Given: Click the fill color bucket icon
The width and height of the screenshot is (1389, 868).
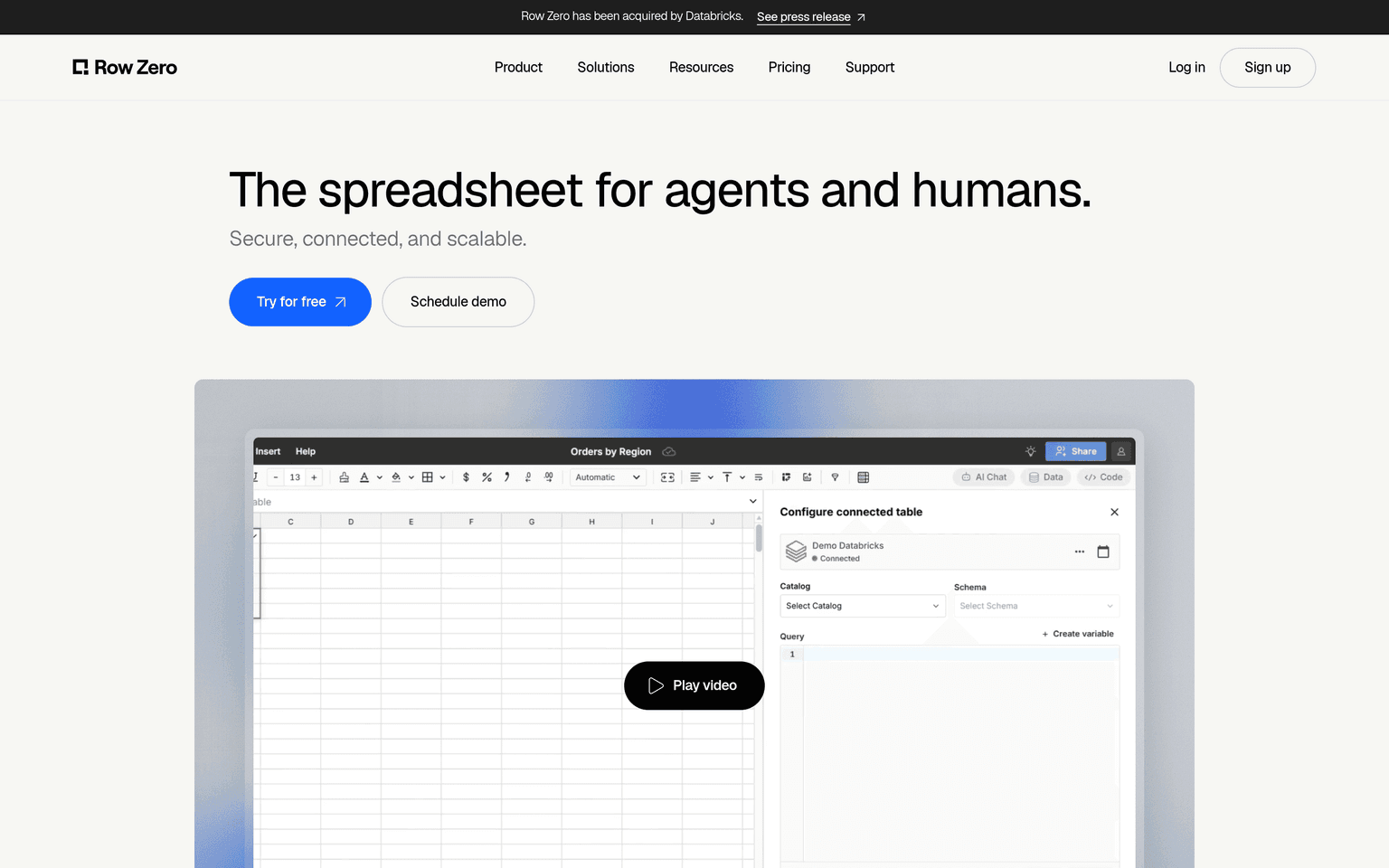Looking at the screenshot, I should point(396,477).
